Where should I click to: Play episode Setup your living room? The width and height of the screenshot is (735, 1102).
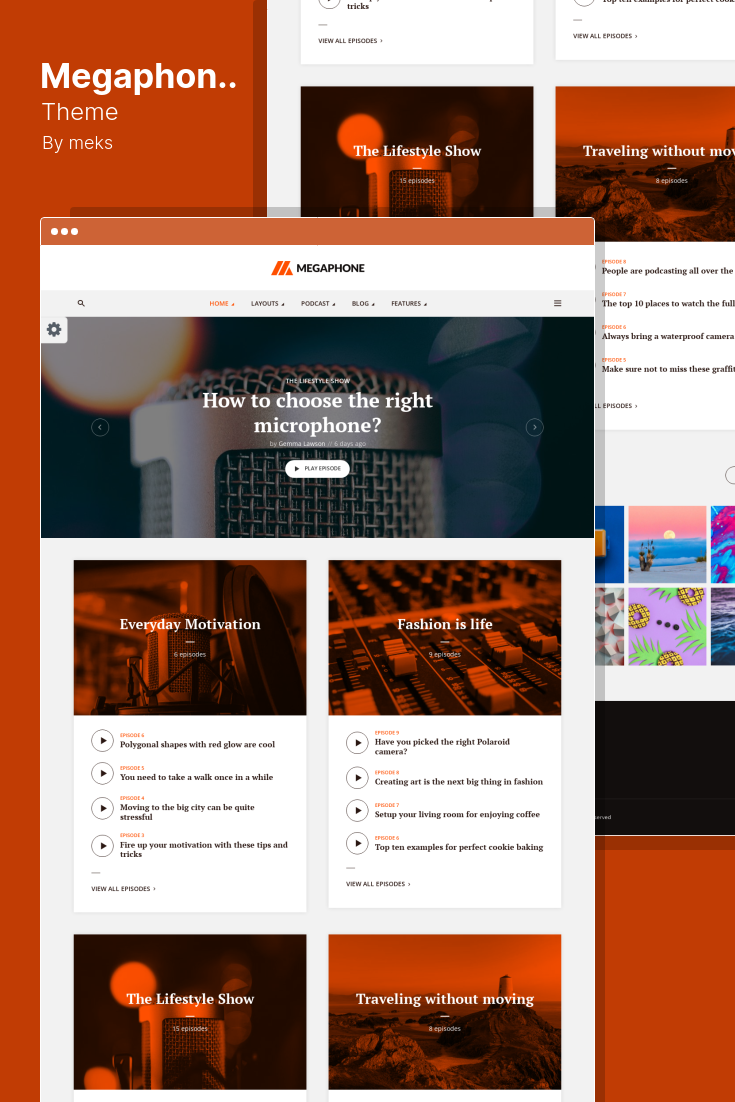pos(358,810)
